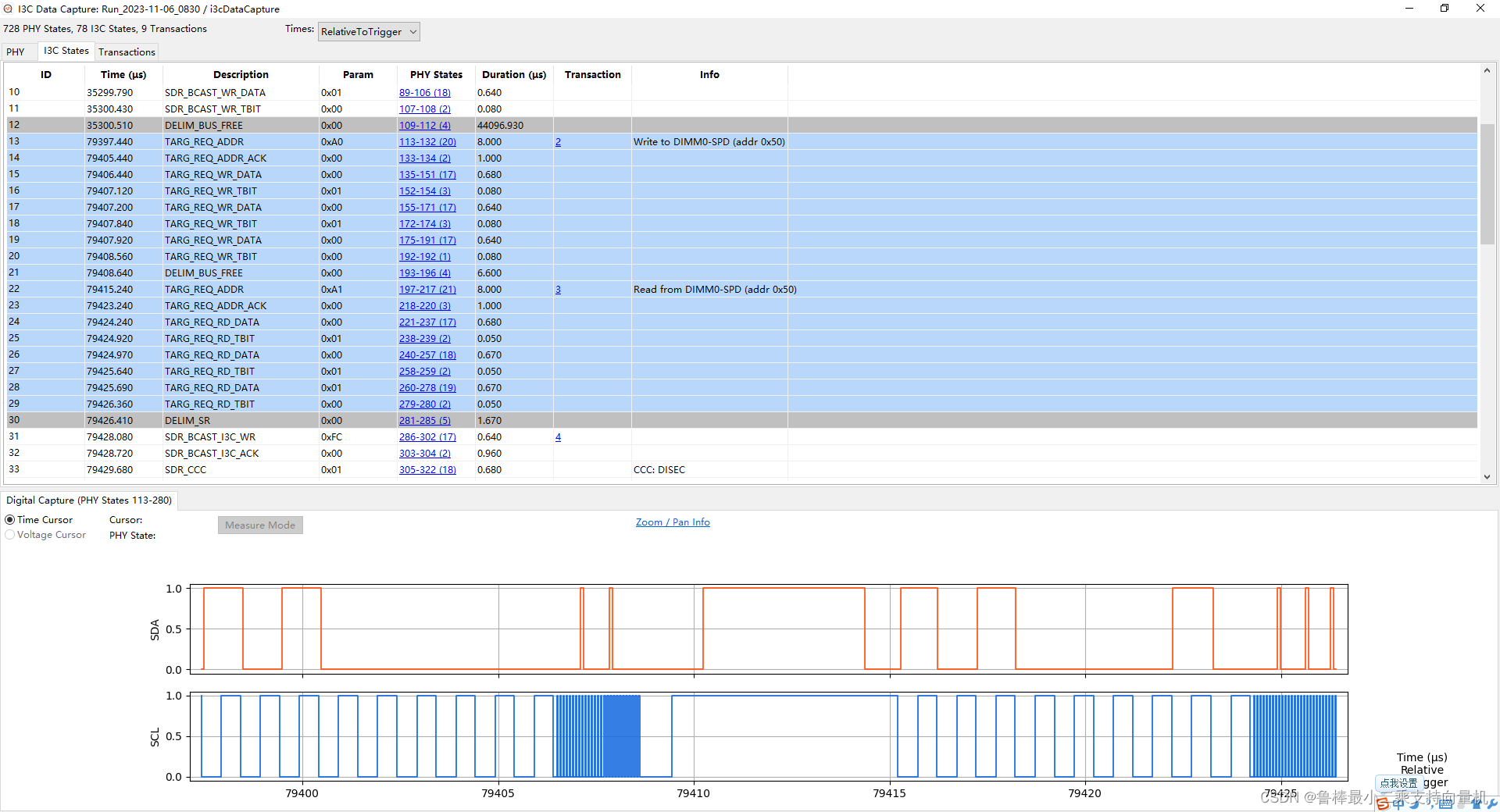The width and height of the screenshot is (1500, 812).
Task: Click inside the SDA waveform plot
Action: [769, 629]
